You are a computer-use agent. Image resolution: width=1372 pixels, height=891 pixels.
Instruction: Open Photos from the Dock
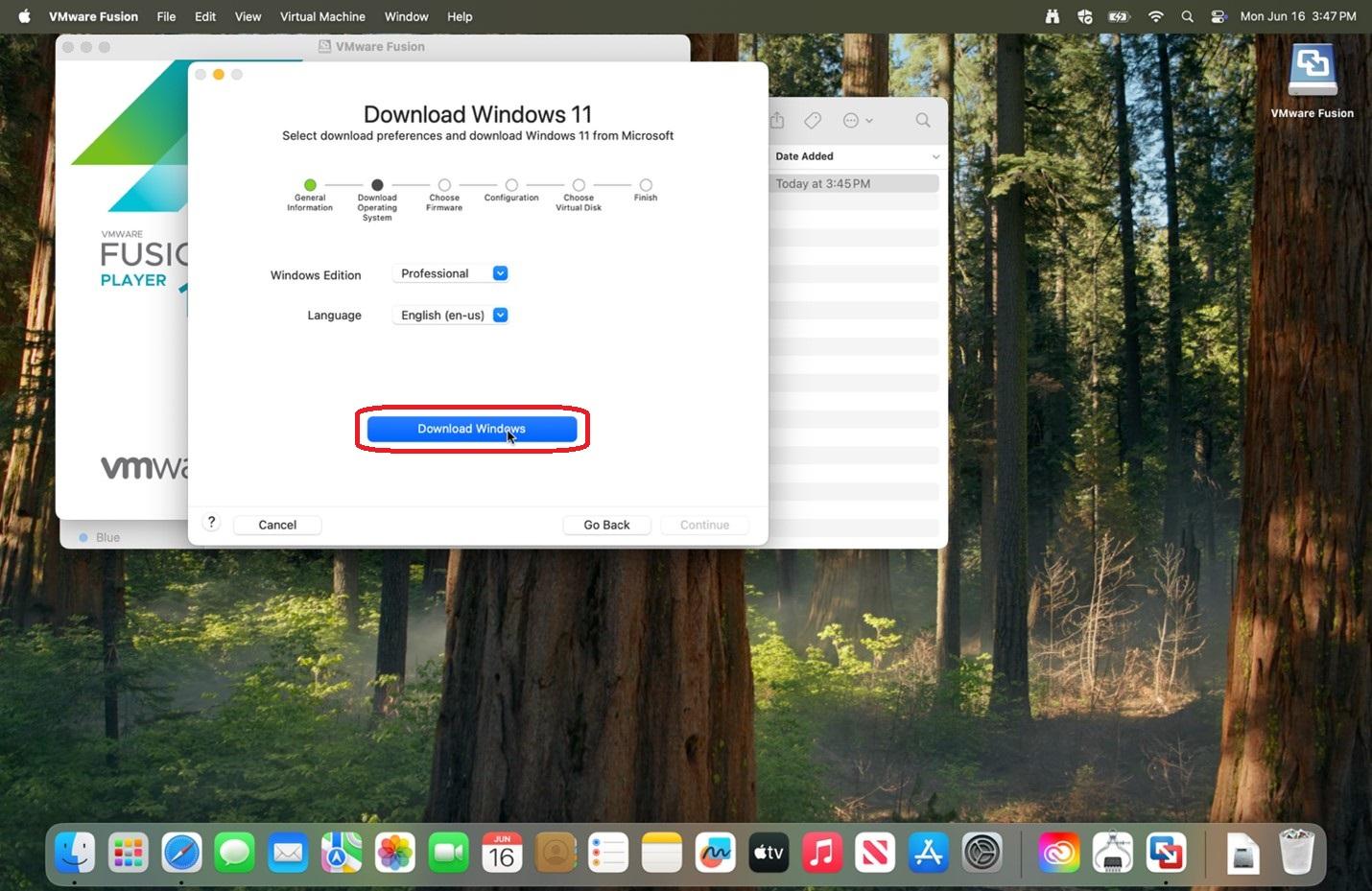[x=394, y=852]
